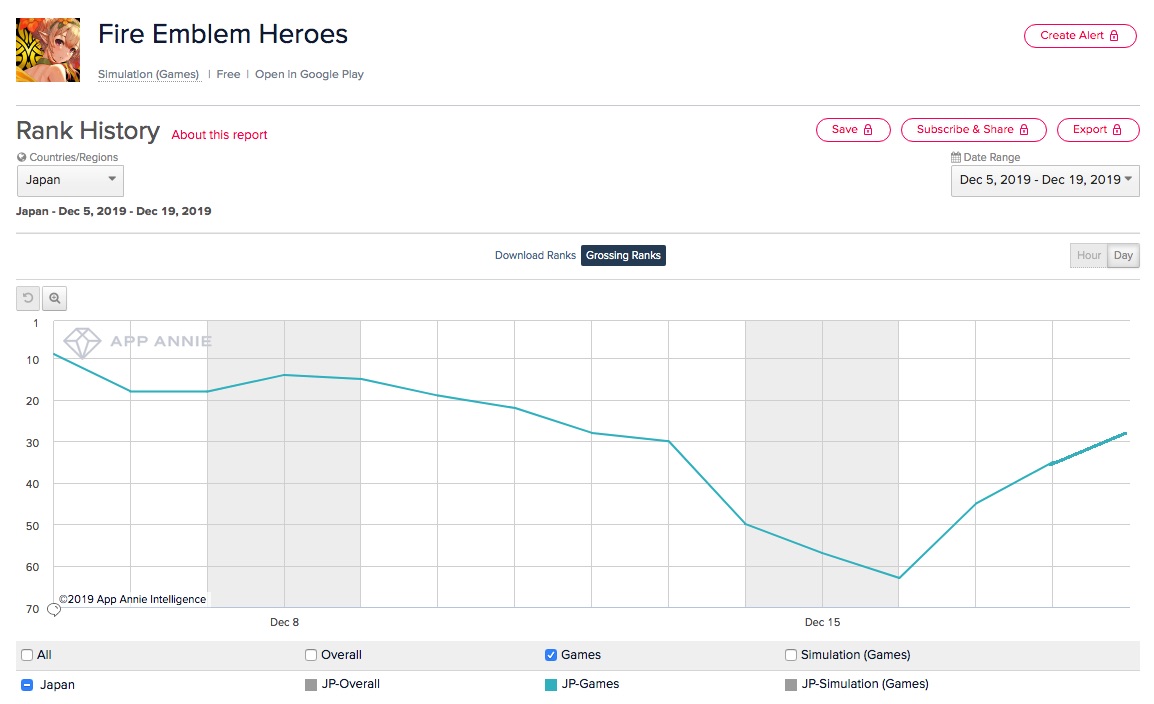Click the zoom magnifier icon

54,298
